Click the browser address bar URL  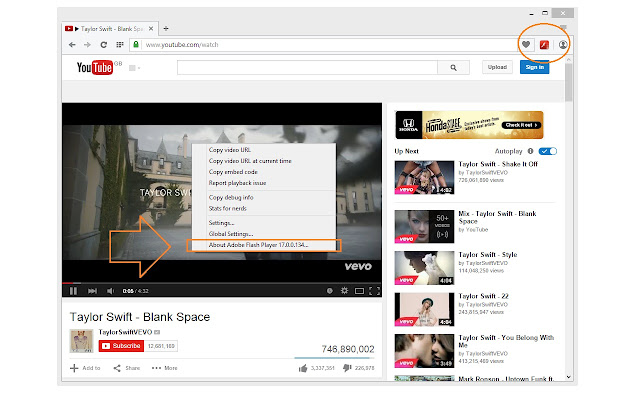tap(182, 44)
